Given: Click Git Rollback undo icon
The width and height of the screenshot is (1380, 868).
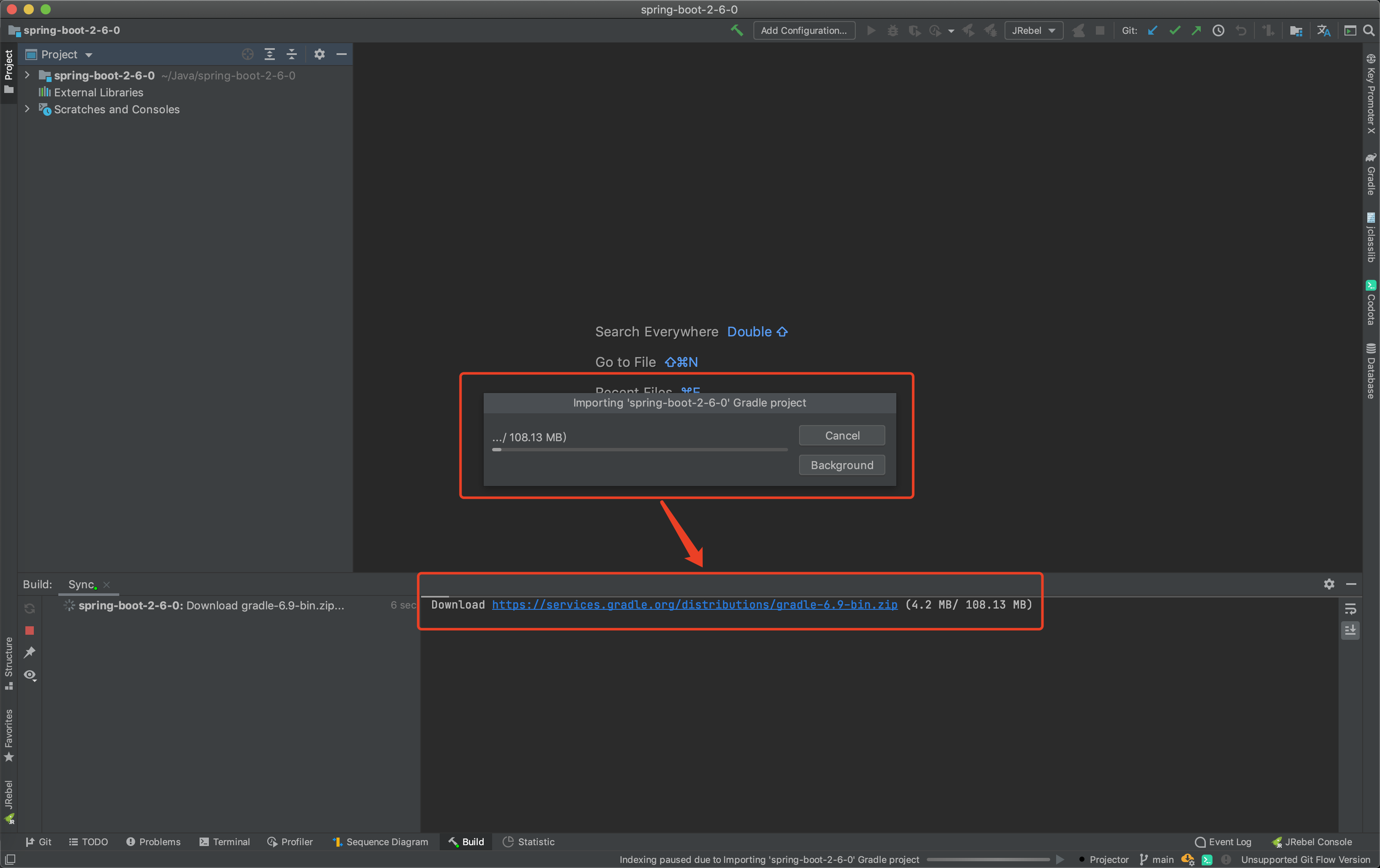Looking at the screenshot, I should (x=1241, y=30).
